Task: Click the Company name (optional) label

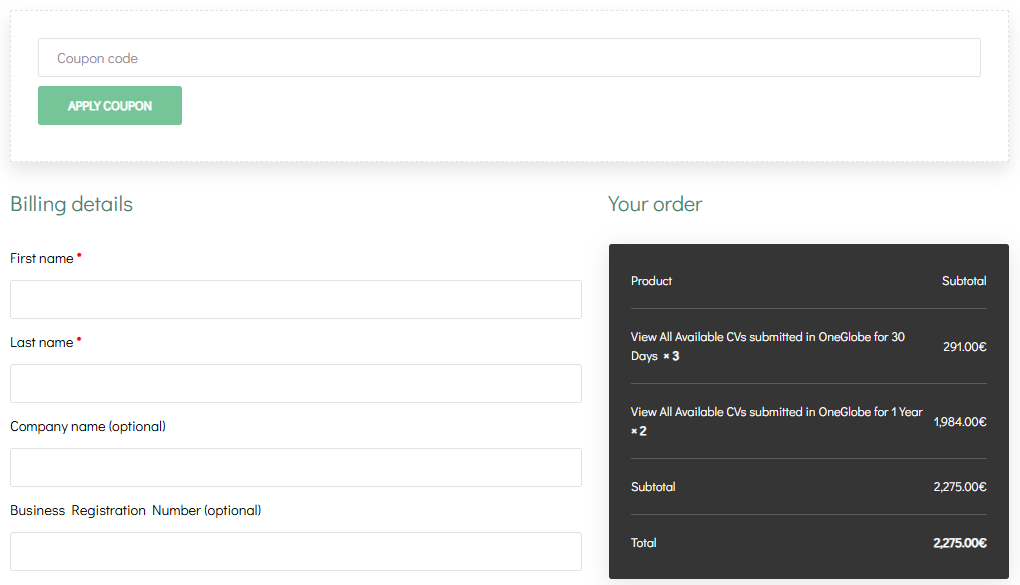Action: pos(88,426)
